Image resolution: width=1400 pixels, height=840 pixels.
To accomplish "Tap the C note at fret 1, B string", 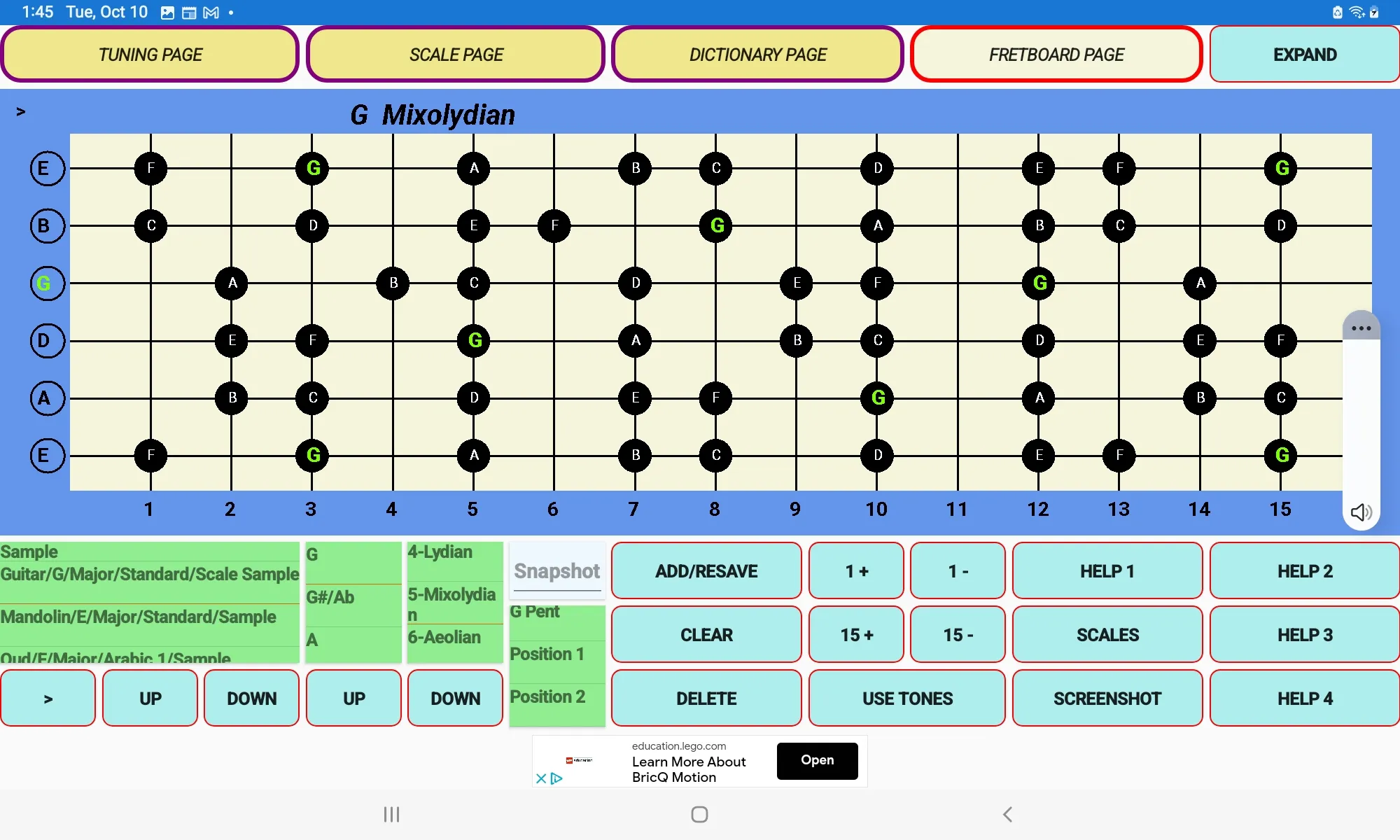I will coord(150,225).
